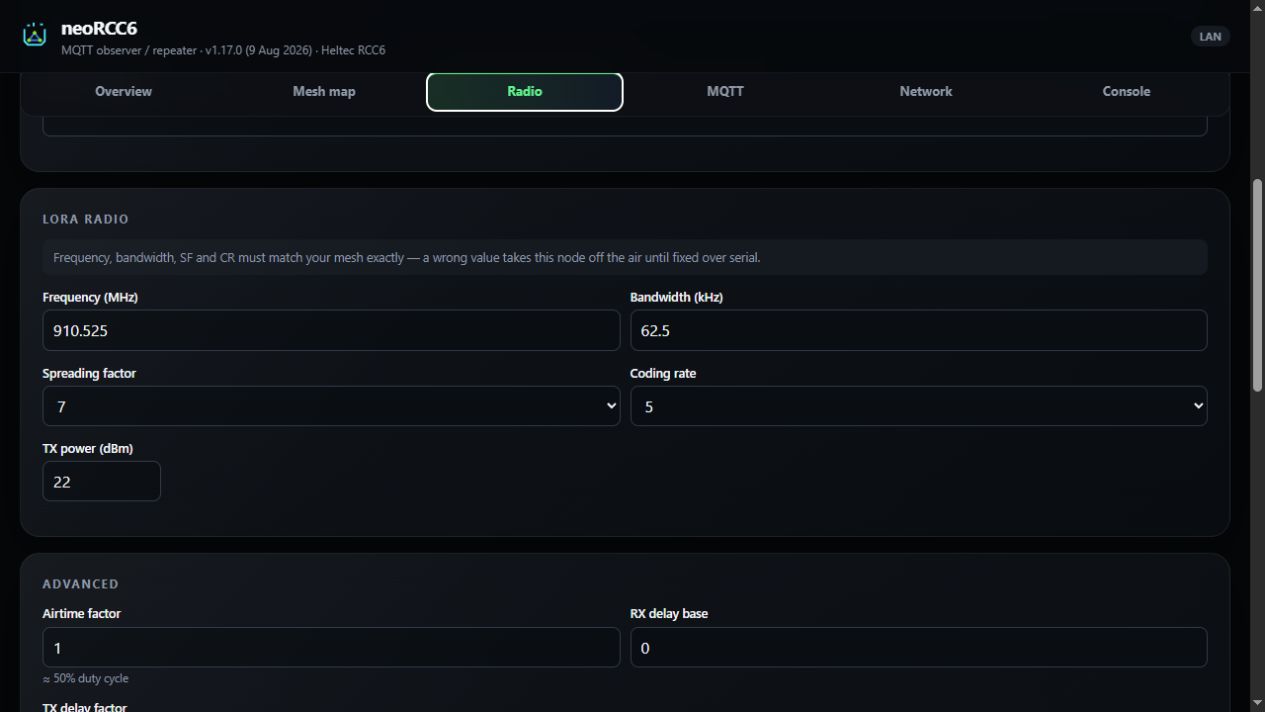The width and height of the screenshot is (1265, 712).
Task: Open the Overview tab
Action: [x=123, y=91]
